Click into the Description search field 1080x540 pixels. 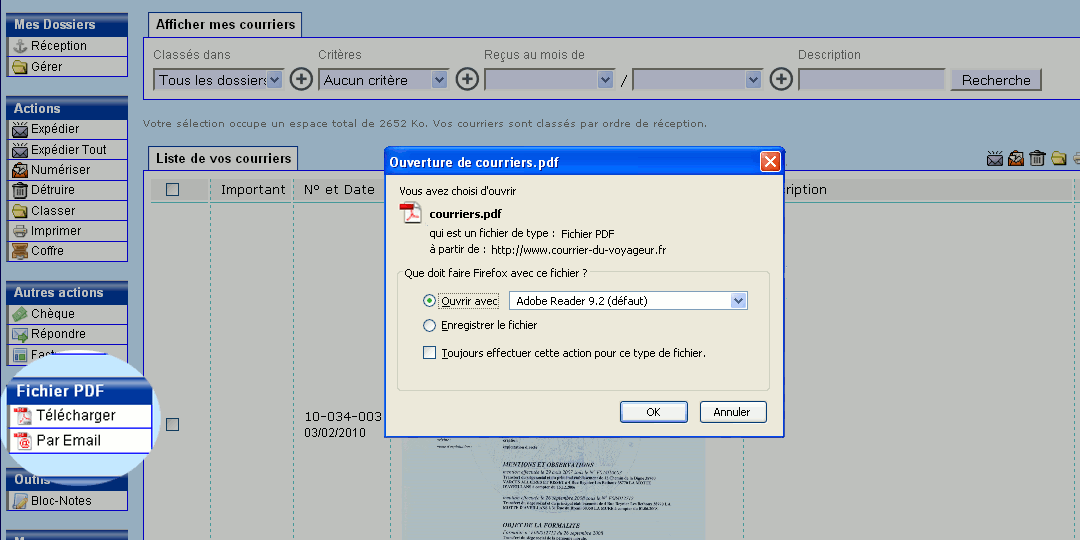pyautogui.click(x=871, y=80)
